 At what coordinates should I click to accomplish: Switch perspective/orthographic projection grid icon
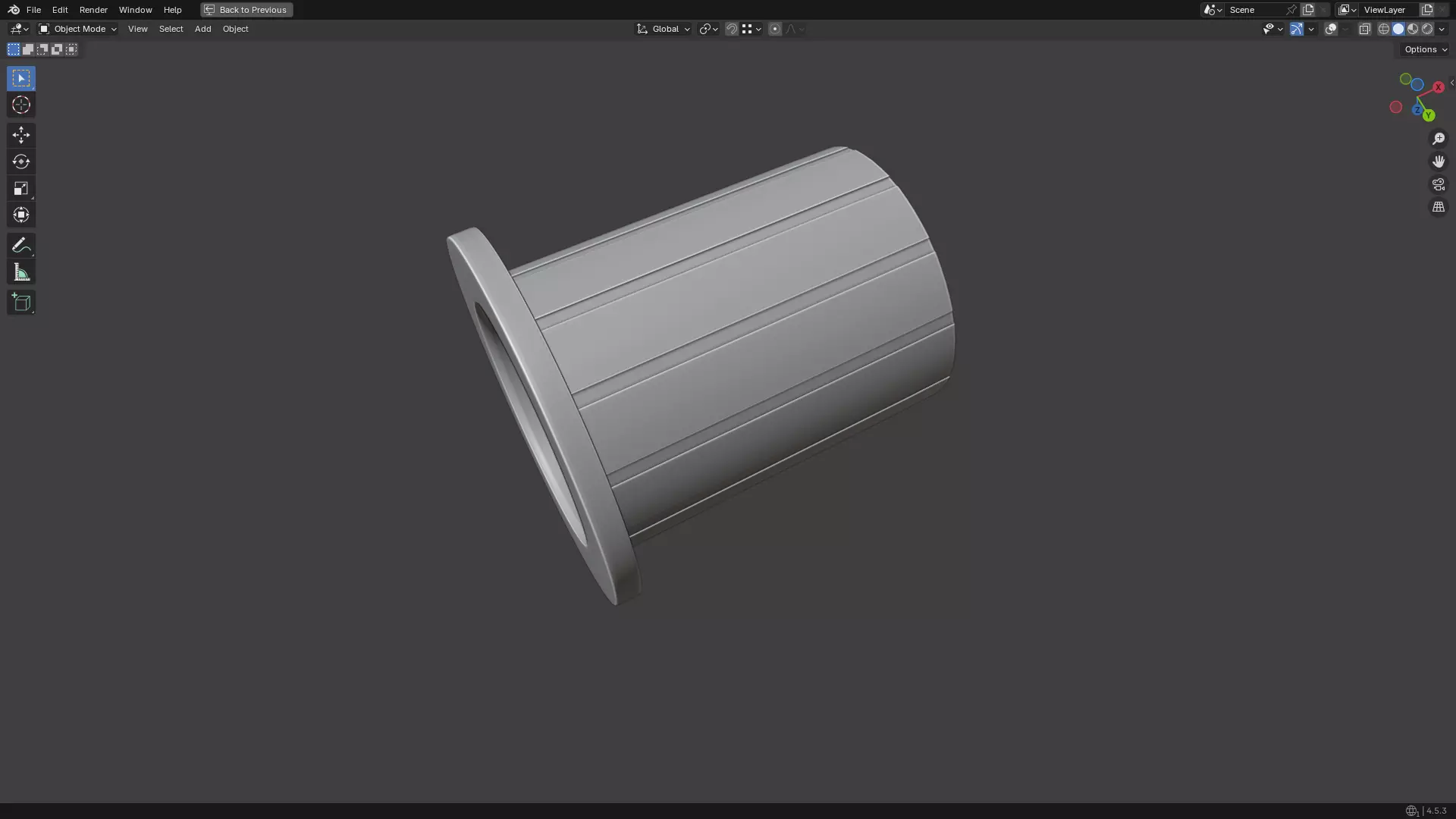[1439, 207]
